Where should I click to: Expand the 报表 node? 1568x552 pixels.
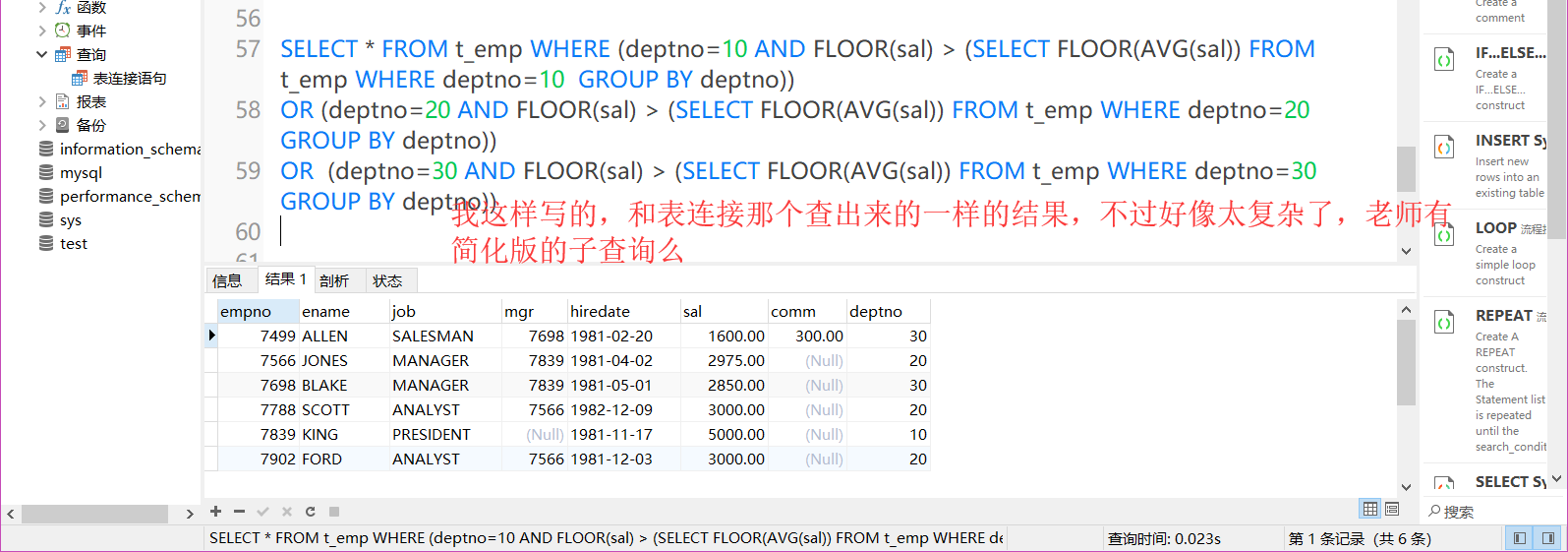[42, 101]
